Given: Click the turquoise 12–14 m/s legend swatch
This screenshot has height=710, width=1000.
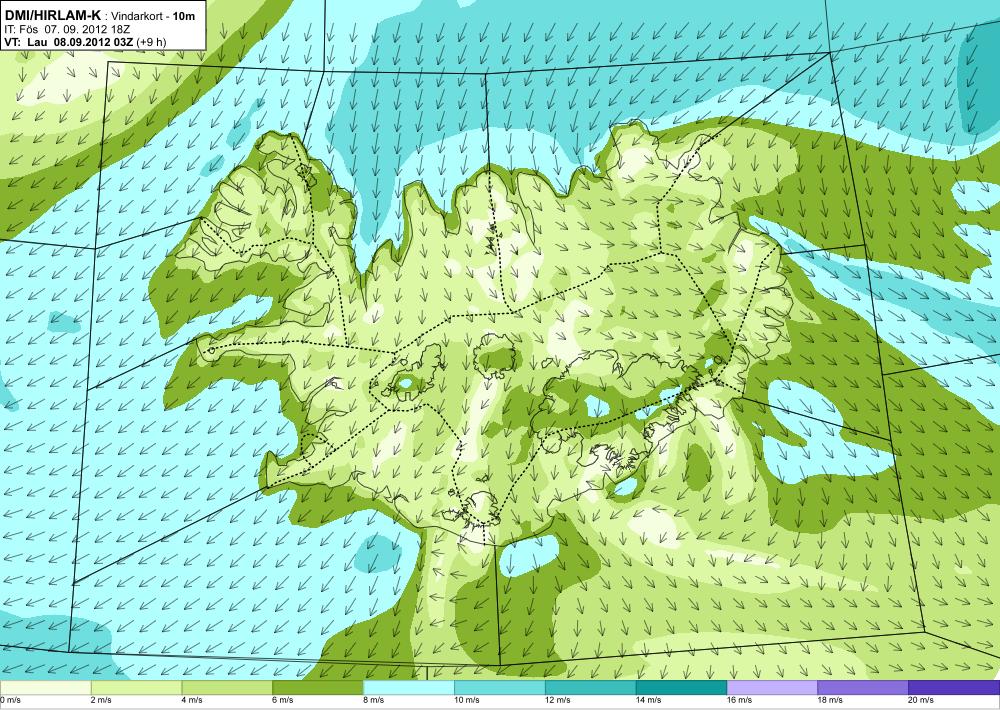Looking at the screenshot, I should tap(591, 688).
